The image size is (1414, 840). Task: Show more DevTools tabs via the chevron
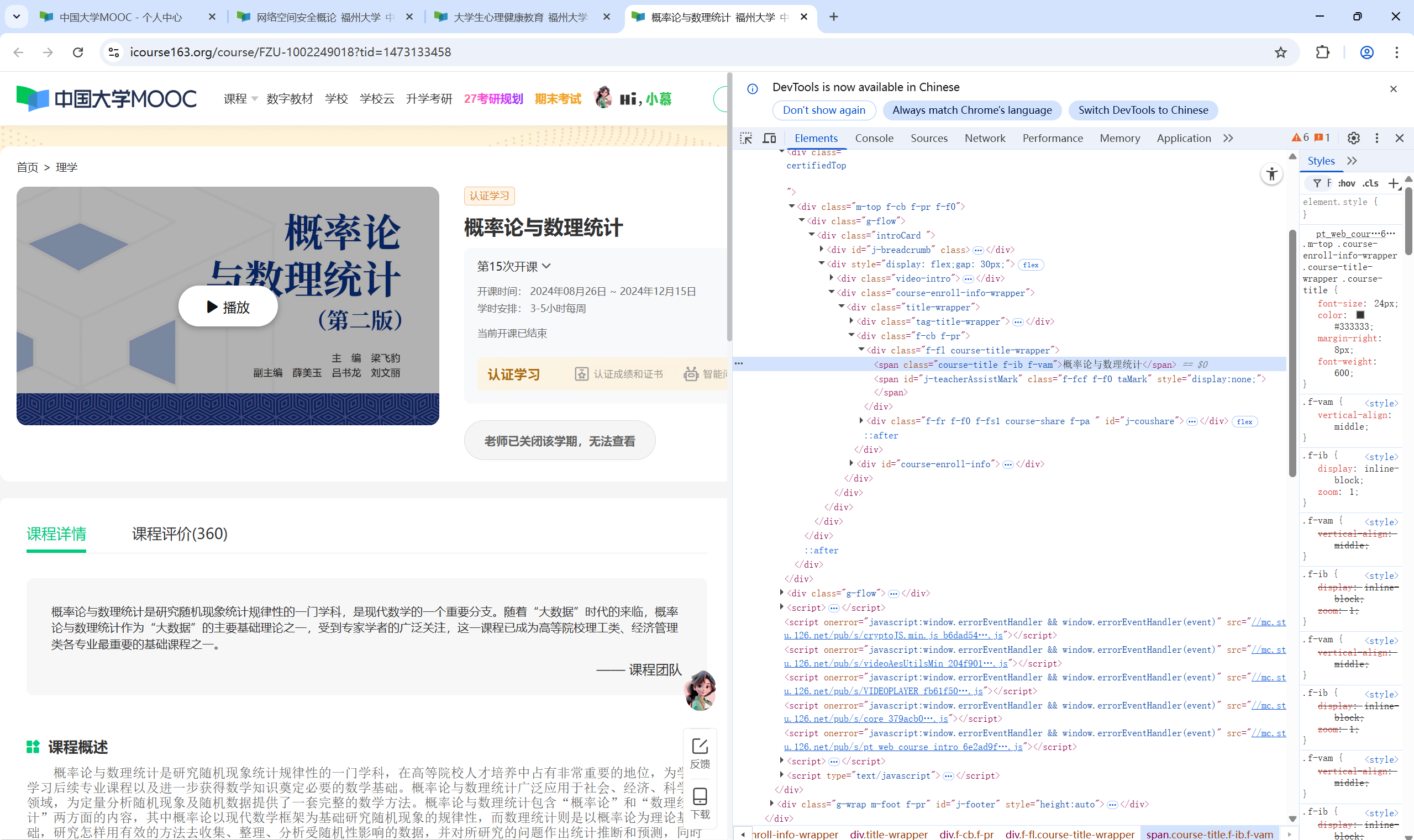coord(1228,138)
